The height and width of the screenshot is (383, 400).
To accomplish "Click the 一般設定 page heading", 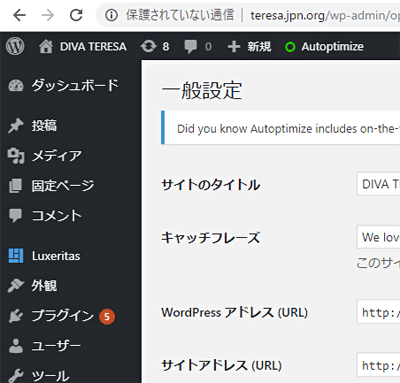I will pos(202,90).
